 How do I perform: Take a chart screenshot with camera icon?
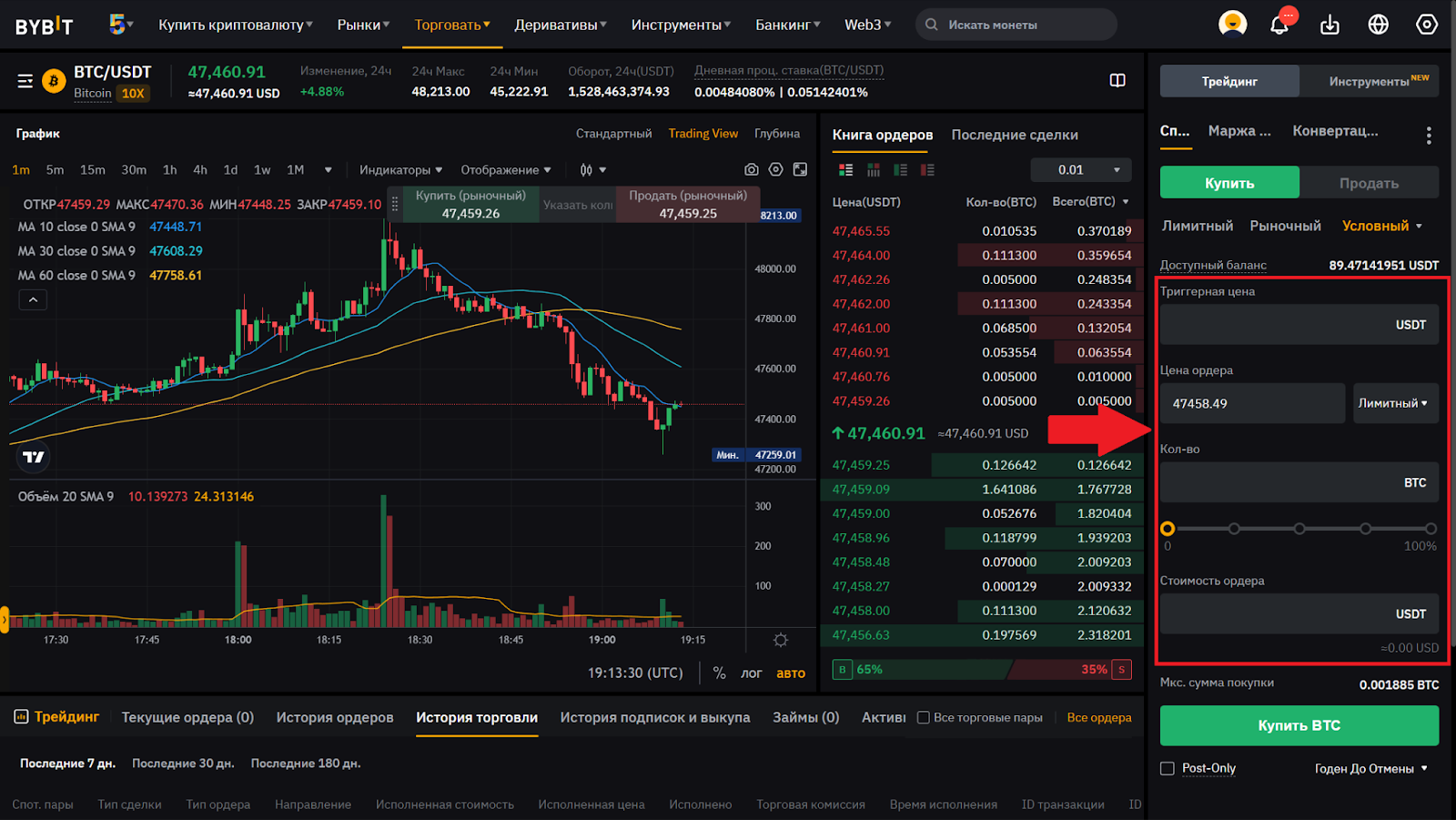click(751, 169)
